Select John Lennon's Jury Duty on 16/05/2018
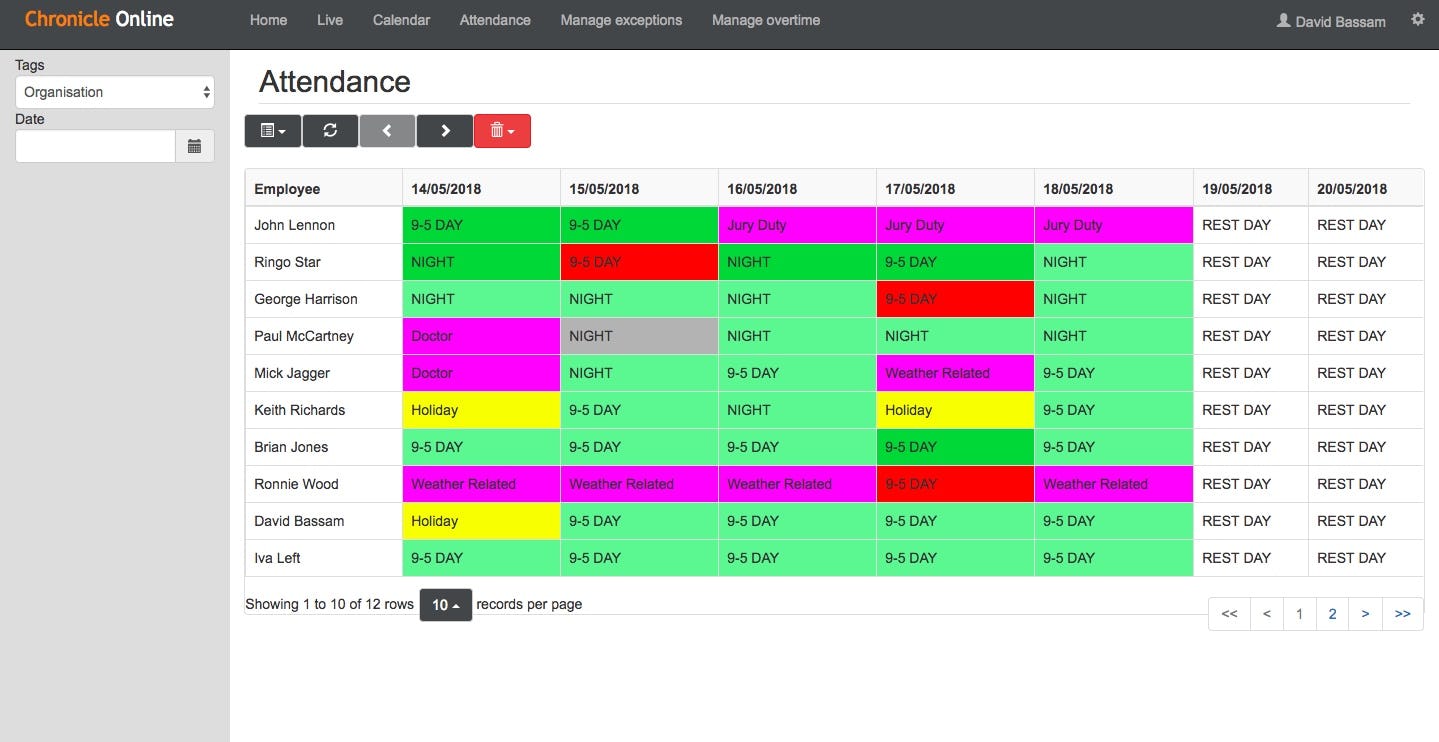Image resolution: width=1439 pixels, height=742 pixels. coord(796,224)
